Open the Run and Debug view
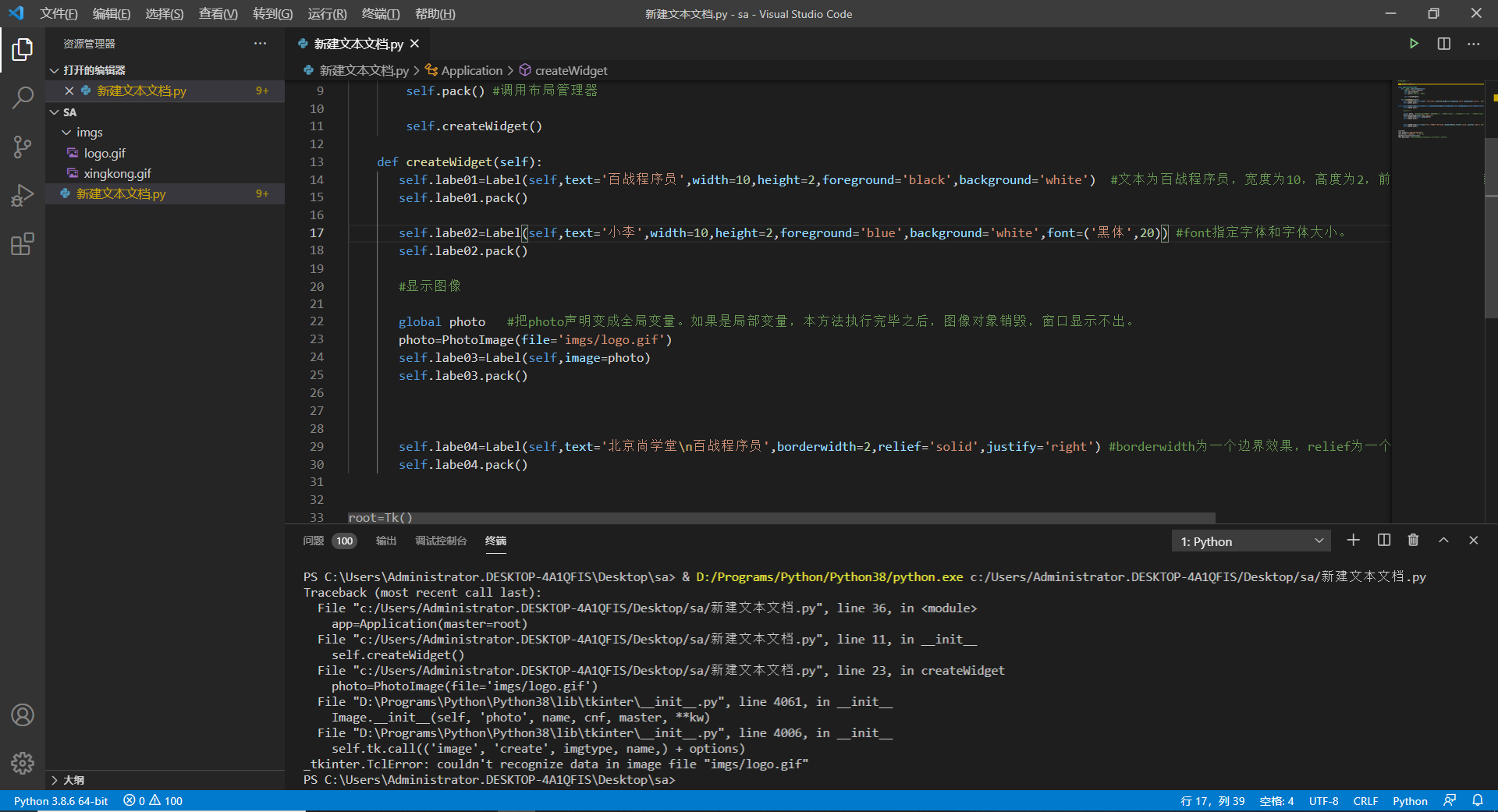This screenshot has width=1498, height=812. click(x=23, y=196)
